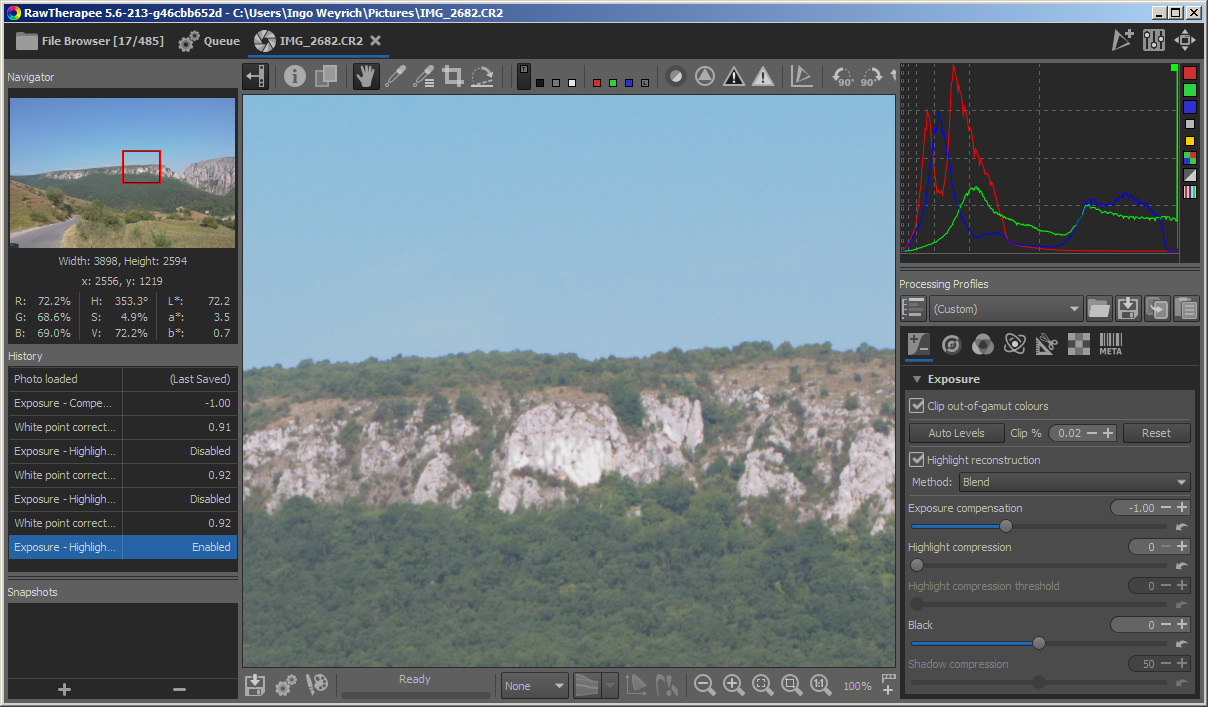
Task: Activate the Hand navigation tool
Action: tap(366, 77)
